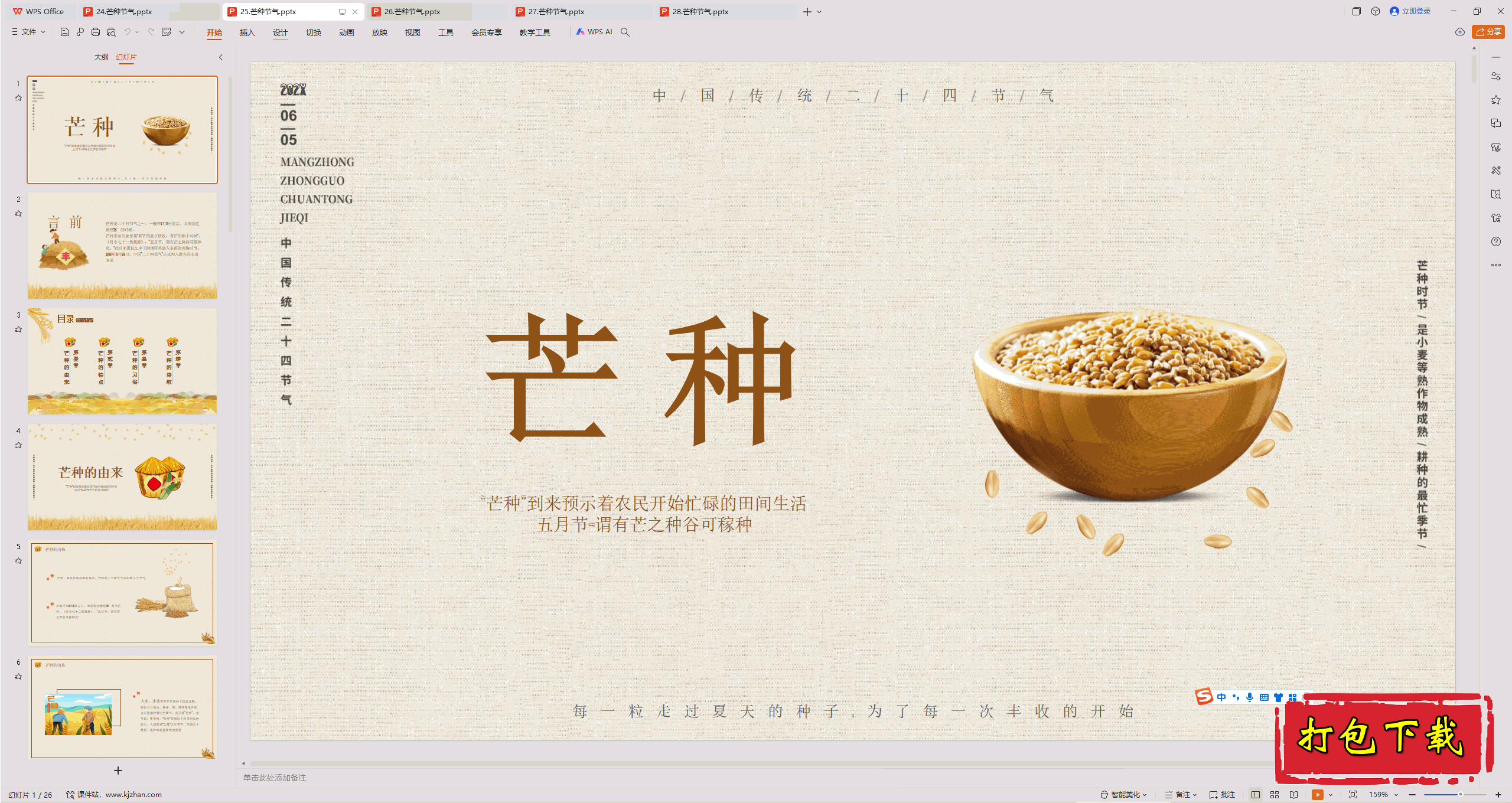The height and width of the screenshot is (803, 1512).
Task: Click the three-dot more icon in right sidebar
Action: 1496,265
